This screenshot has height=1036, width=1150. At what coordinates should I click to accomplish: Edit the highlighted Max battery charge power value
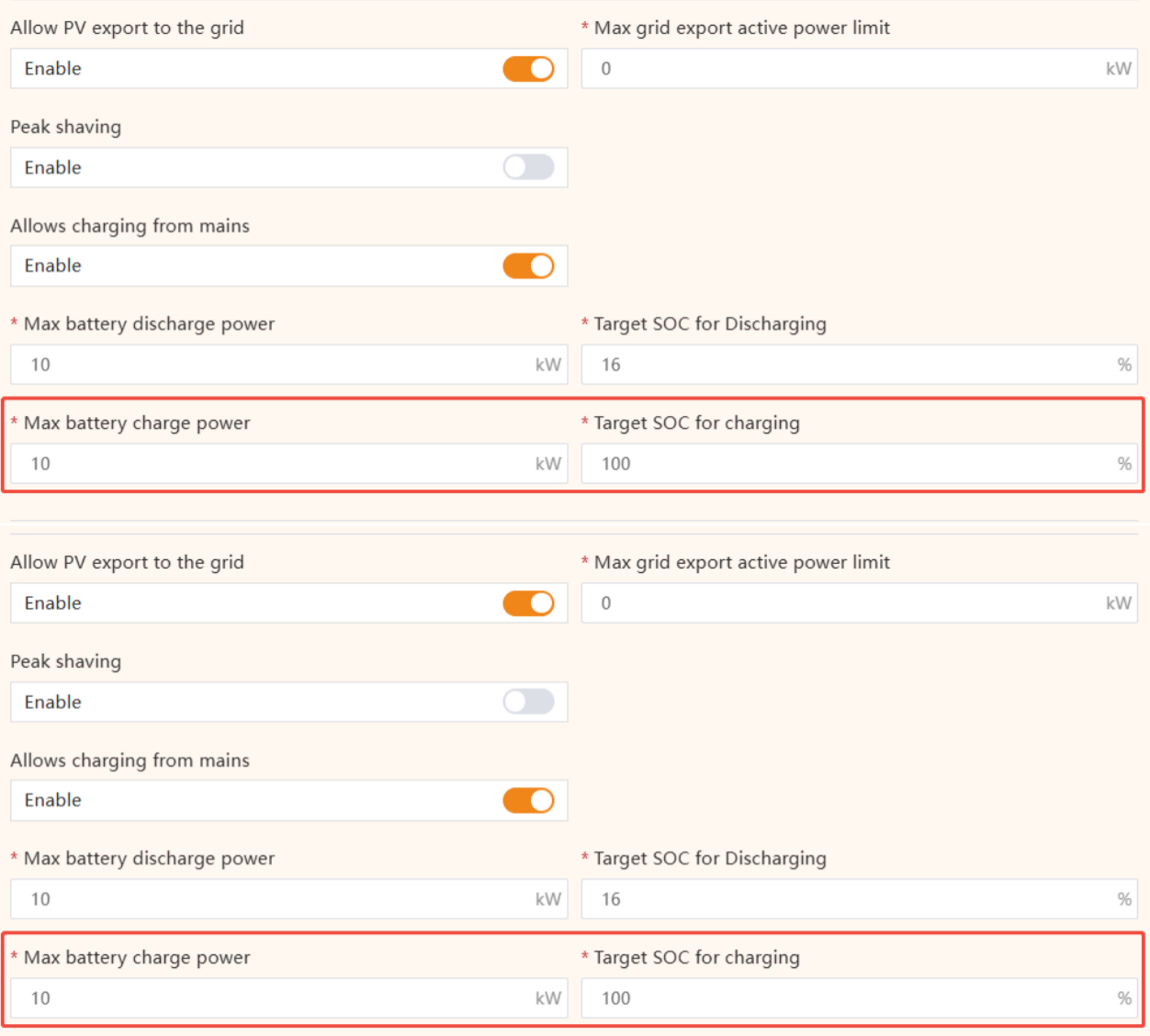click(276, 463)
